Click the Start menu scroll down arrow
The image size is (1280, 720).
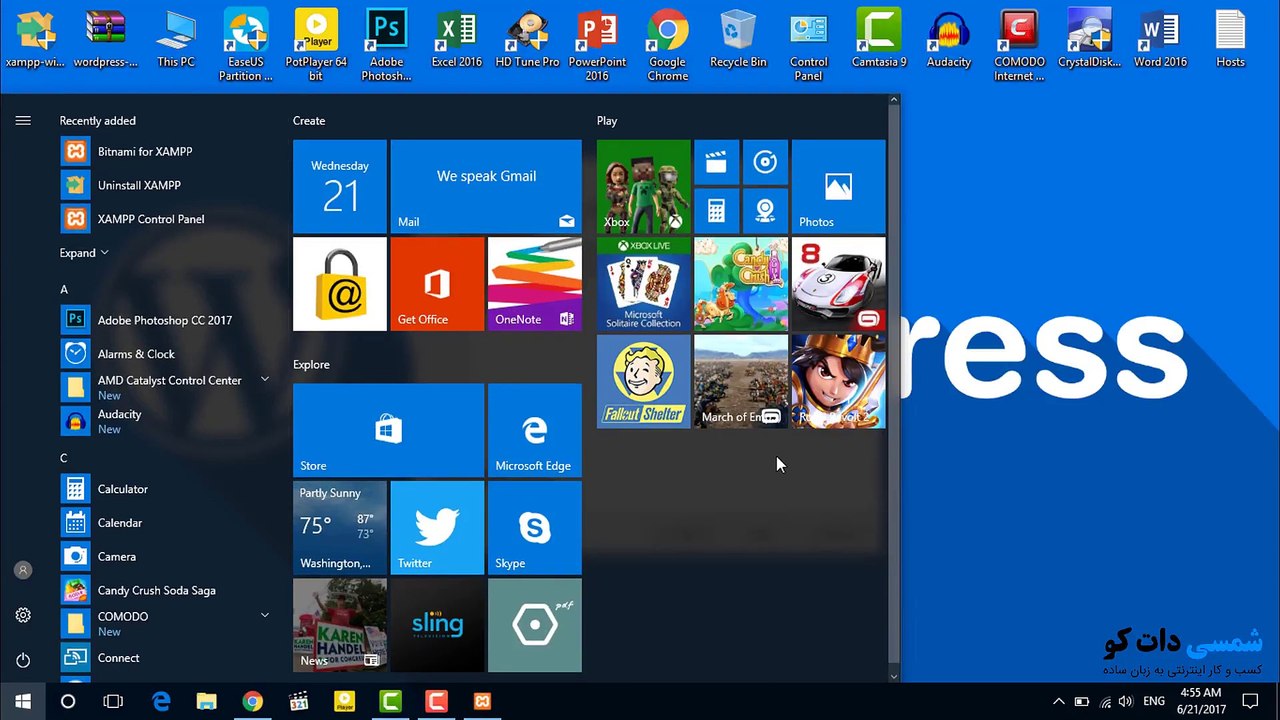pos(894,676)
